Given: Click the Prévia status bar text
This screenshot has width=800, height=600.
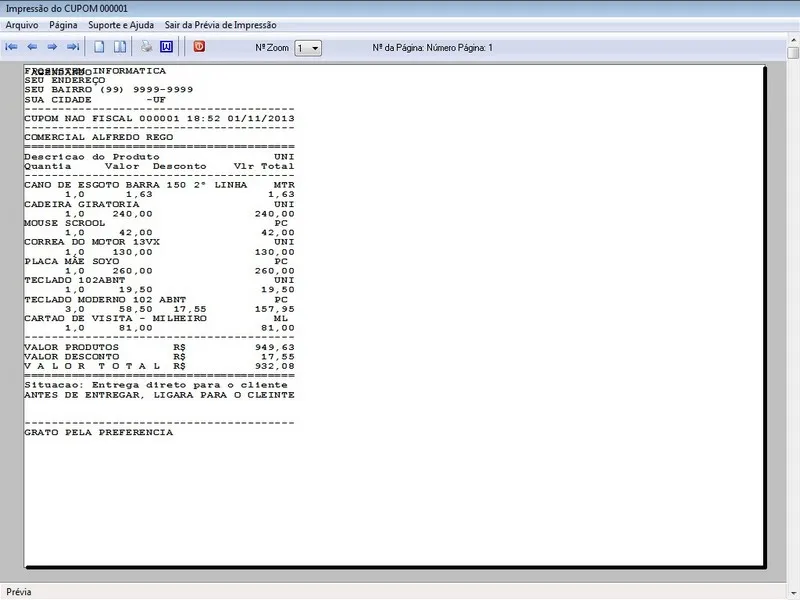Looking at the screenshot, I should [20, 592].
